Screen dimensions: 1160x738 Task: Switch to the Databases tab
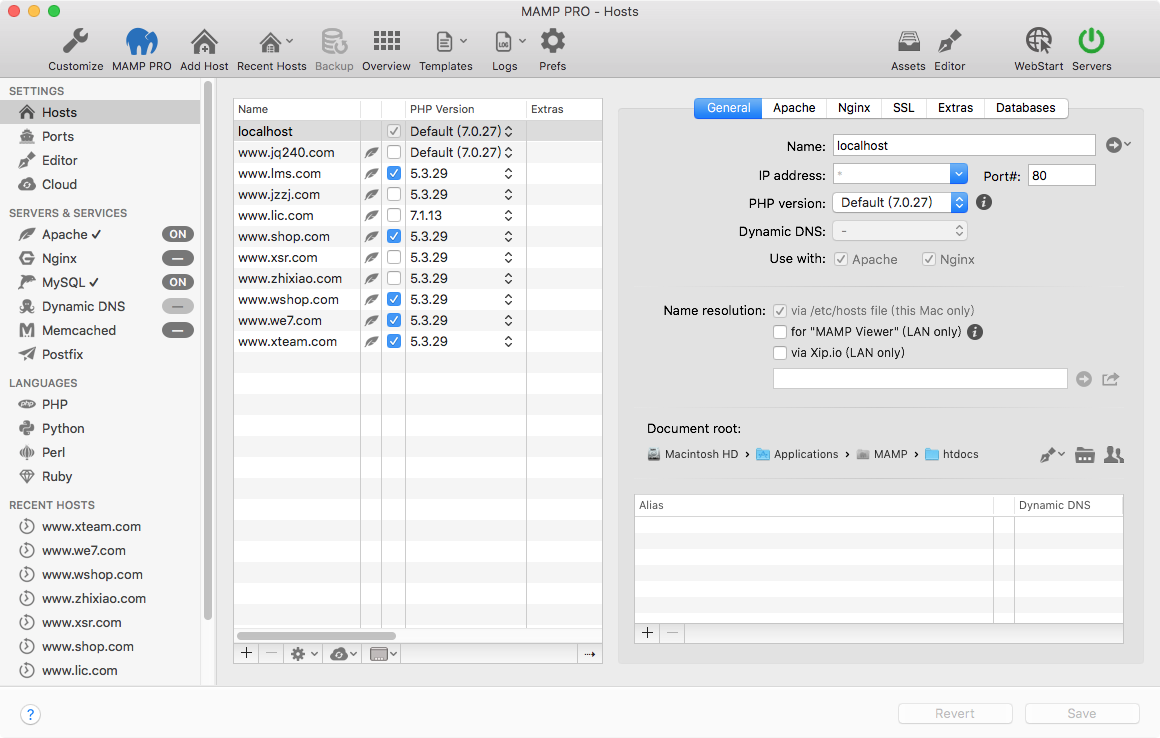click(1025, 108)
